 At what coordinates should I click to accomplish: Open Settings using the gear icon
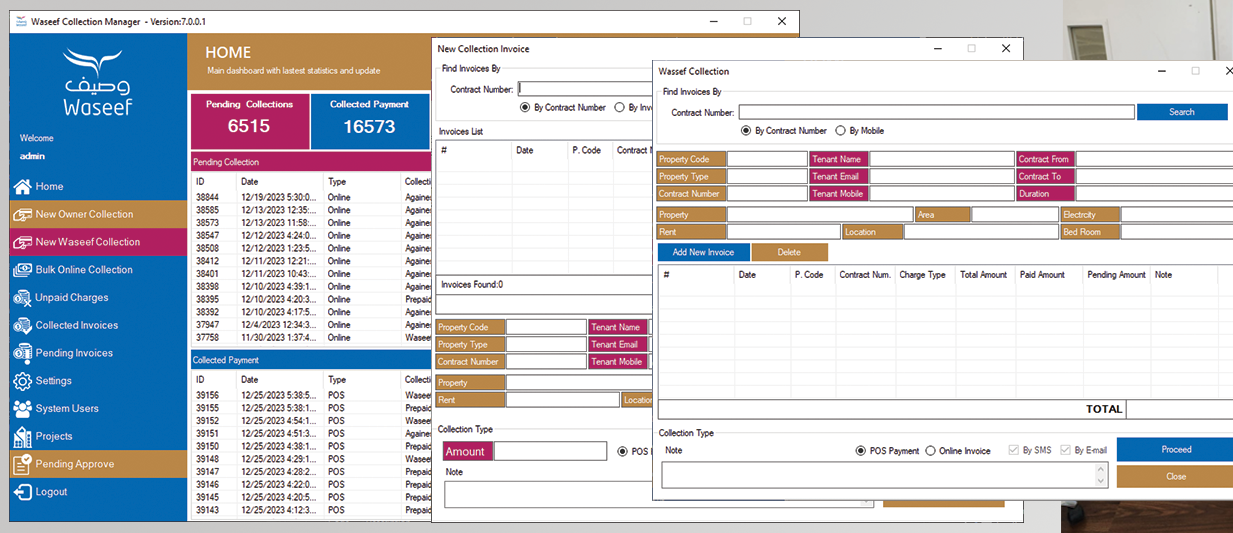pyautogui.click(x=21, y=381)
